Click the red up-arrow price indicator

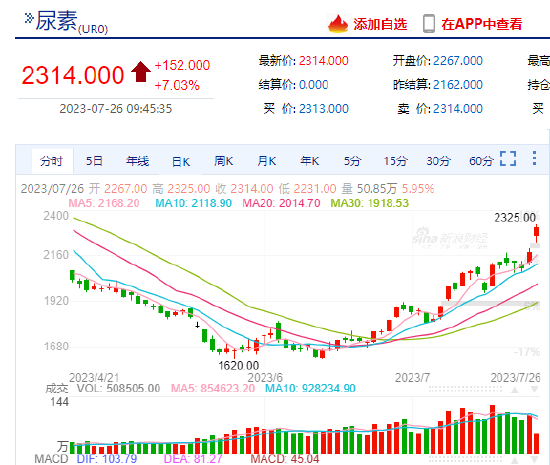(x=141, y=72)
